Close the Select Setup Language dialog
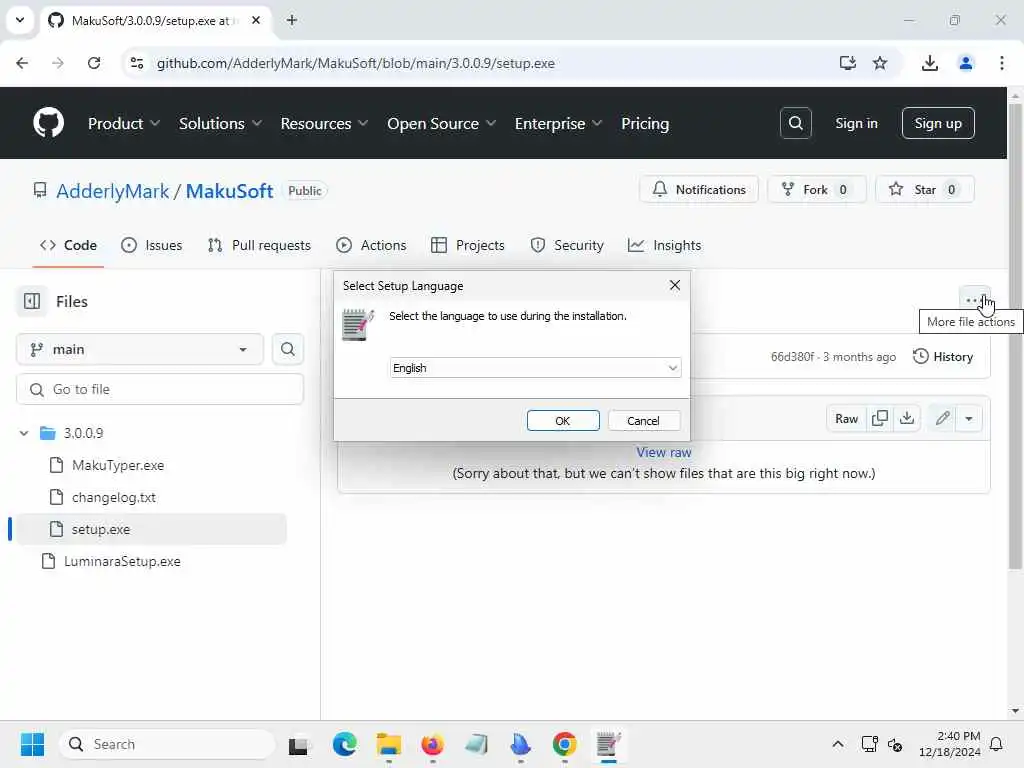Image resolution: width=1024 pixels, height=768 pixels. tap(675, 285)
